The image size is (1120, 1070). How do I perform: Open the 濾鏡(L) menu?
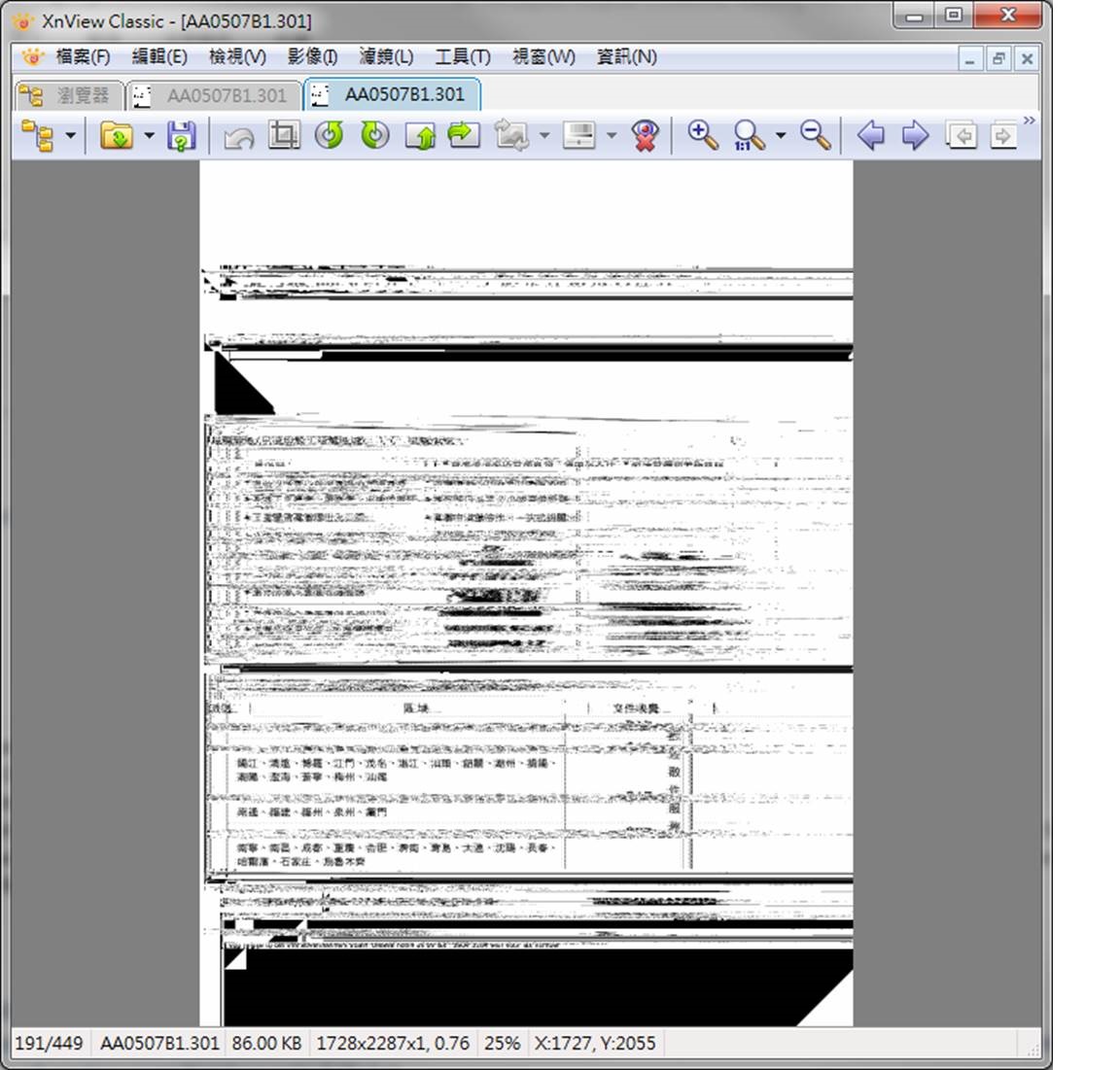coord(386,57)
